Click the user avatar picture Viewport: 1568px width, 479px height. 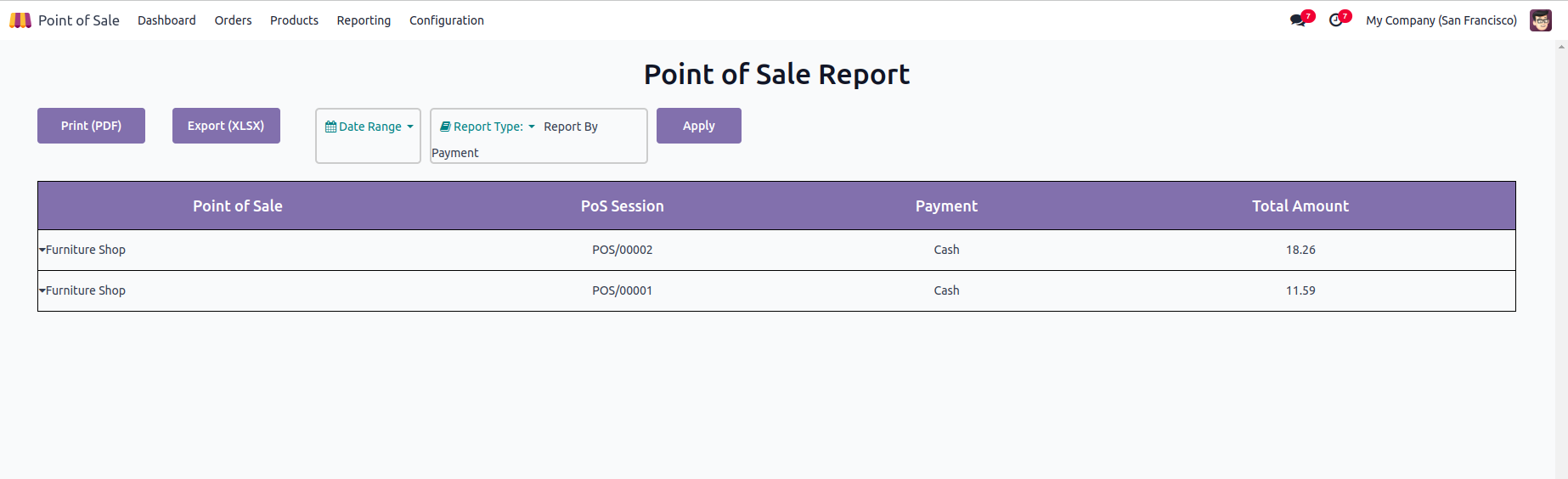pyautogui.click(x=1540, y=20)
